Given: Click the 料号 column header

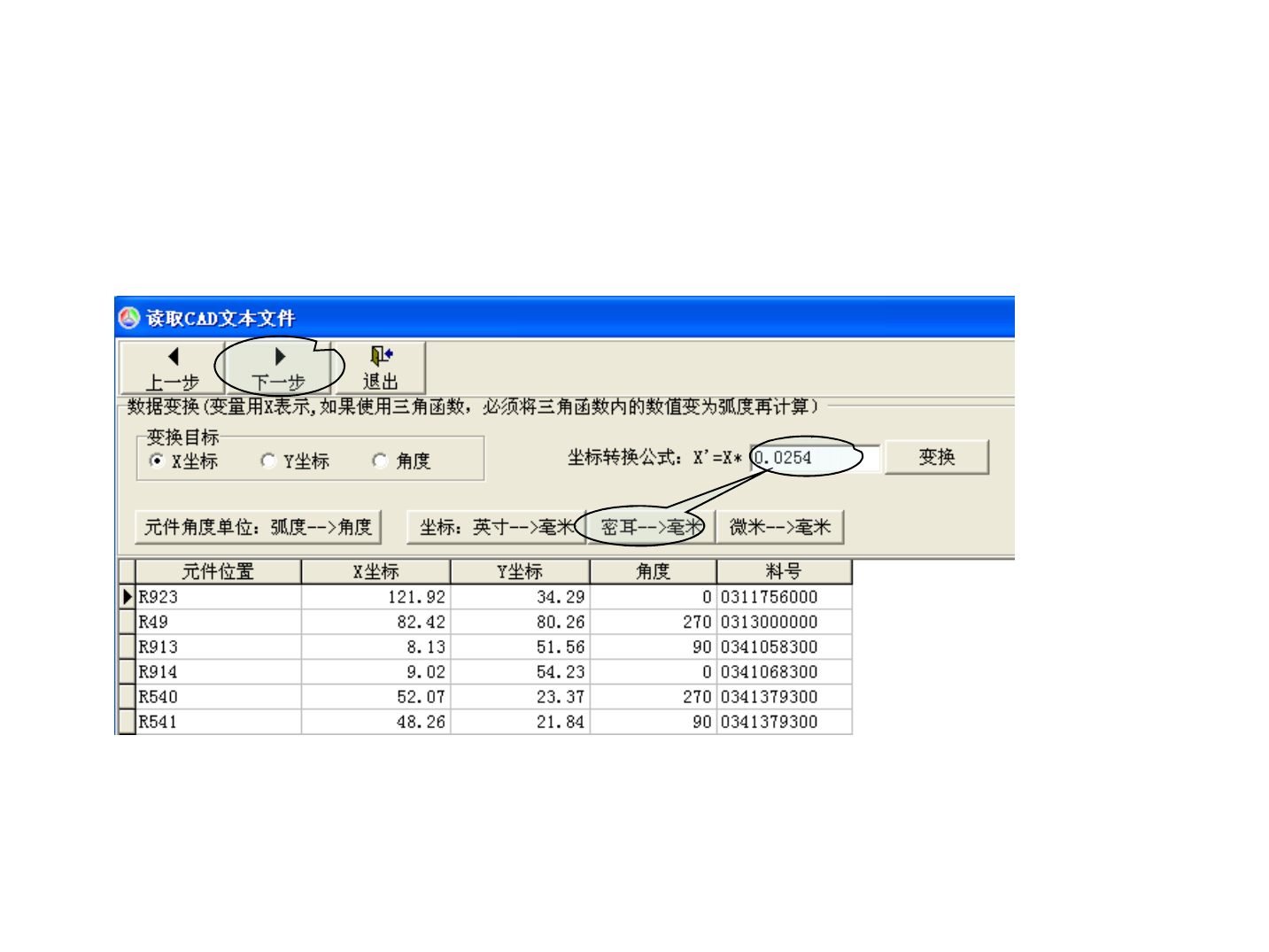Looking at the screenshot, I should click(x=784, y=572).
